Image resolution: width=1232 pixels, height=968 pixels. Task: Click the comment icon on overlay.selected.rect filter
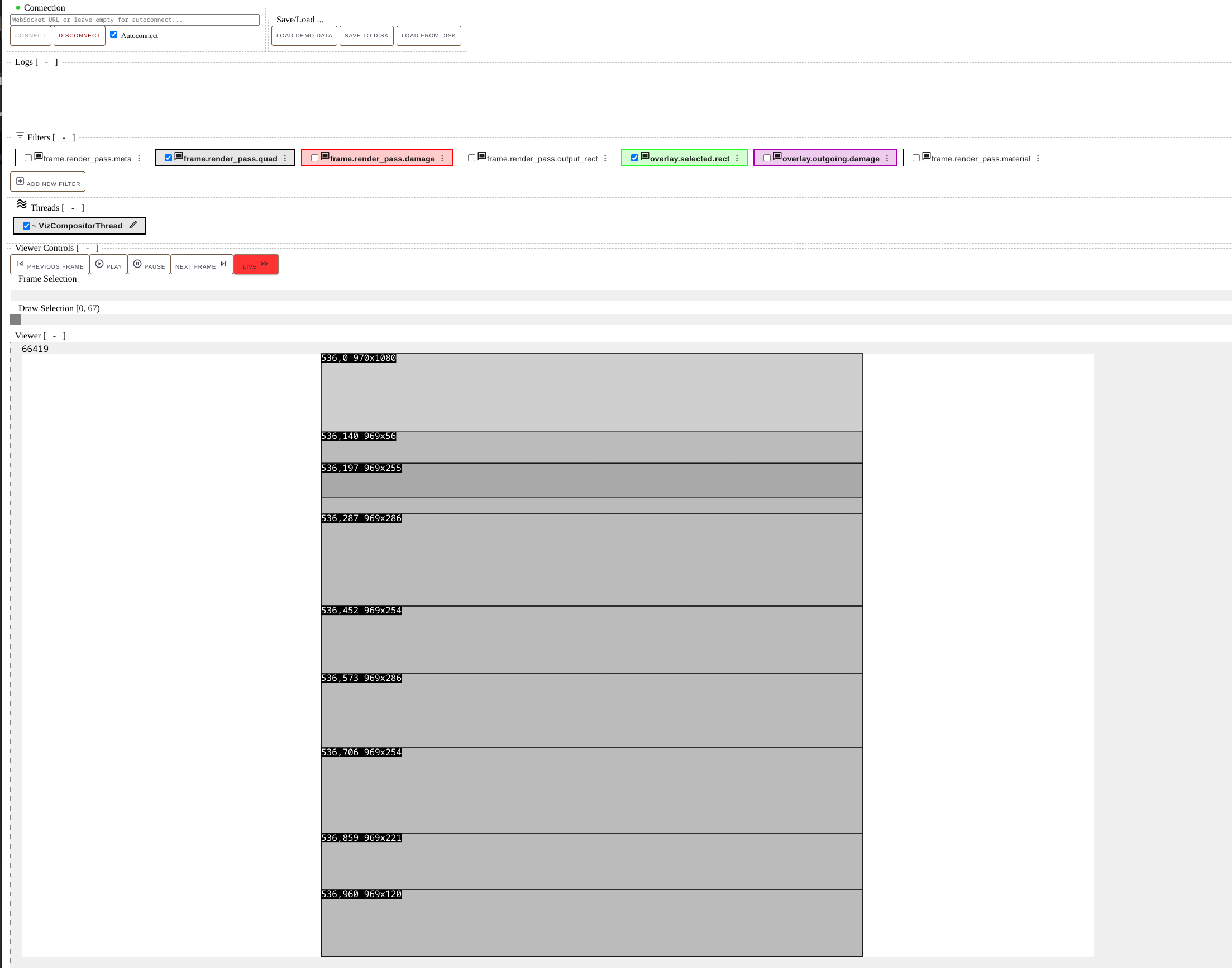point(645,156)
